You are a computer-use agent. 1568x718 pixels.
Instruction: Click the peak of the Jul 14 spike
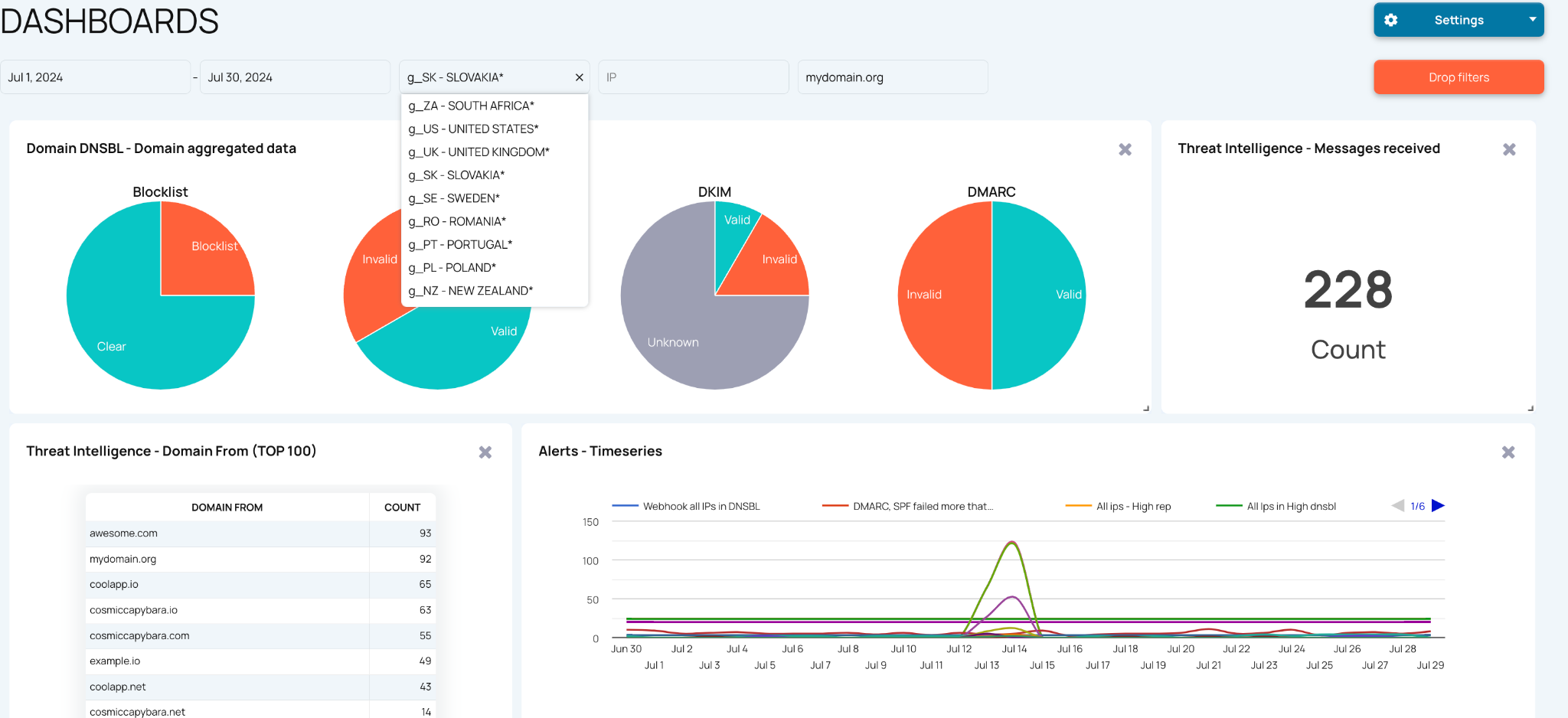click(x=1013, y=542)
